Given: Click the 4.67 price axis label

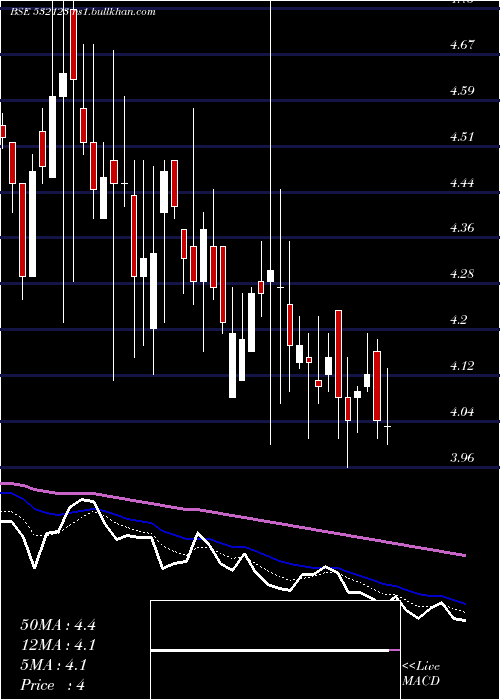Looking at the screenshot, I should (462, 45).
